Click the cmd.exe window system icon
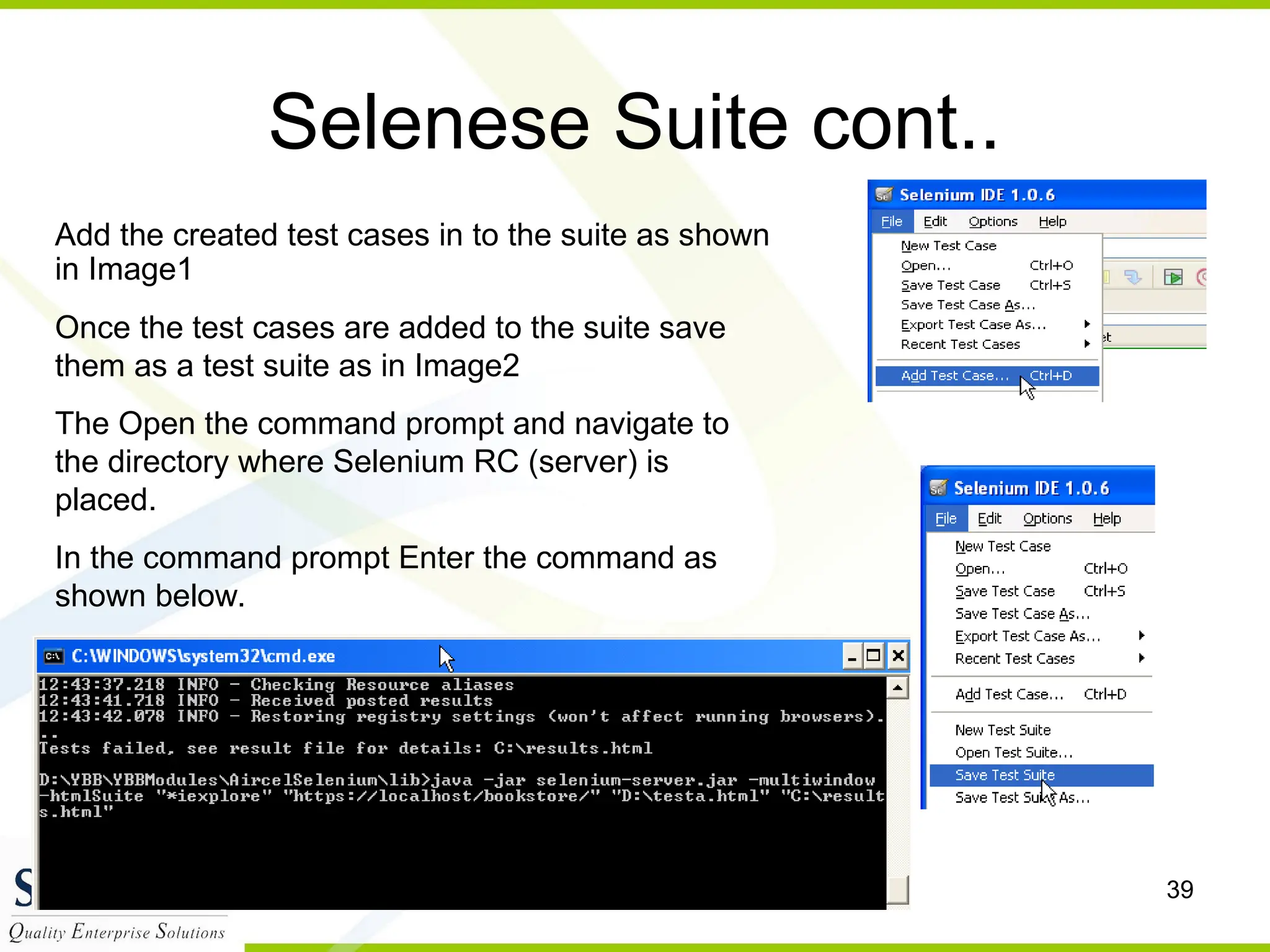The height and width of the screenshot is (952, 1270). coord(54,656)
